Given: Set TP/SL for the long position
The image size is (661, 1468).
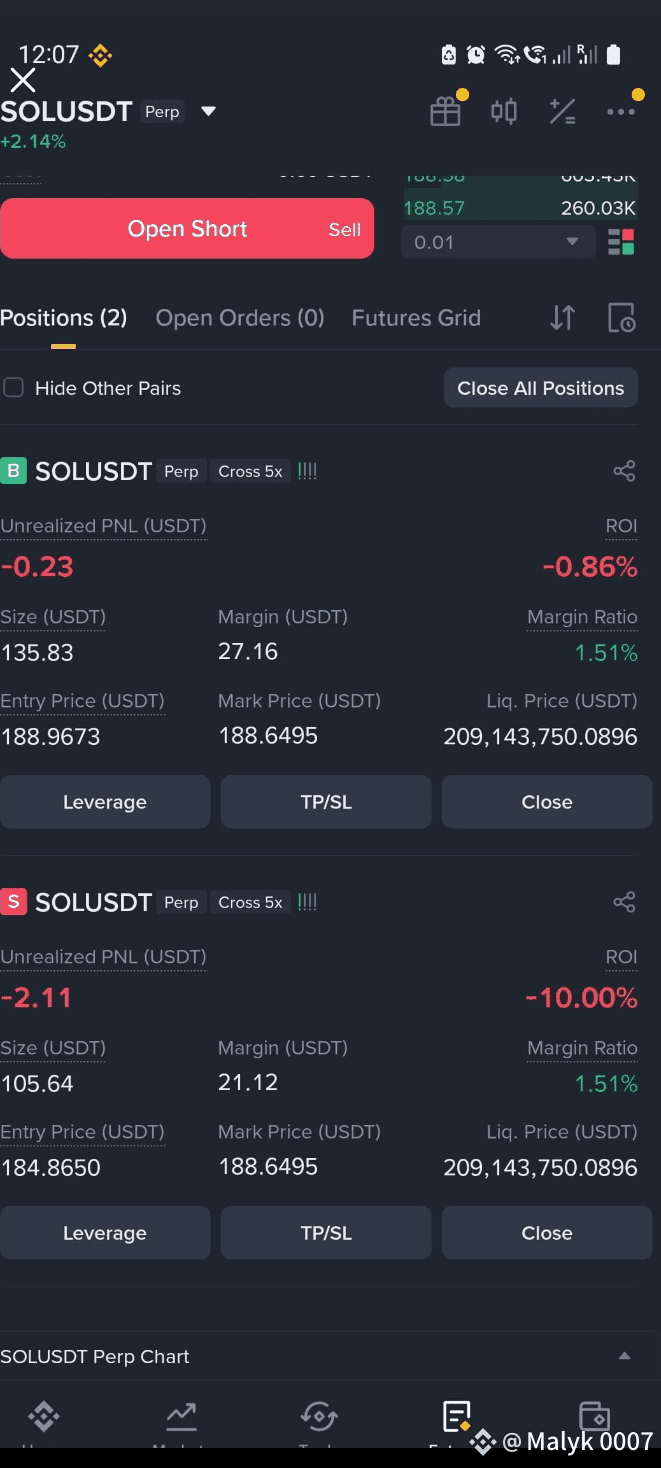Looking at the screenshot, I should tap(326, 802).
